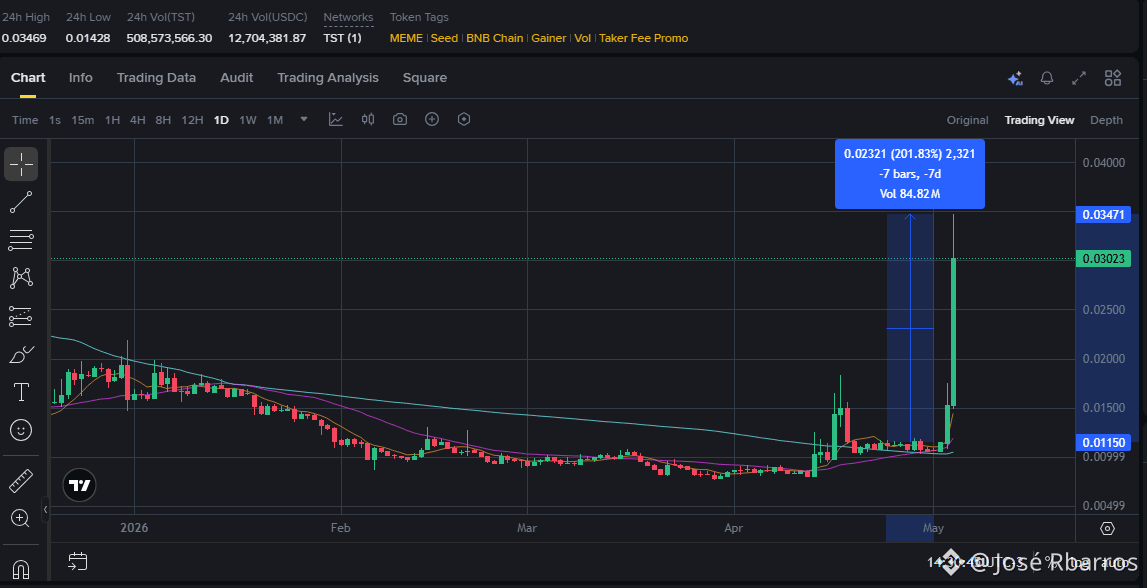Open the multi-chart layout grid
The image size is (1147, 588).
[x=1113, y=78]
